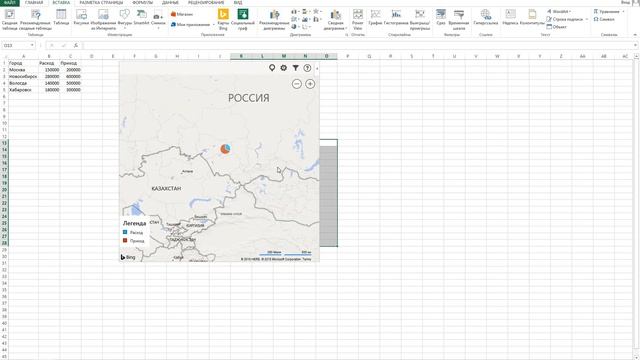
Task: Open the Фигуры shapes gallery
Action: pyautogui.click(x=124, y=19)
